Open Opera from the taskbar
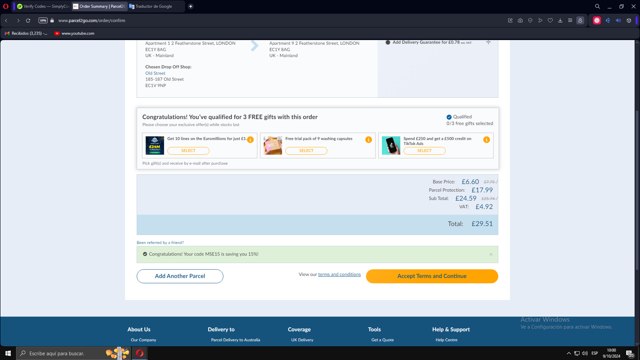The height and width of the screenshot is (360, 640). tap(140, 353)
